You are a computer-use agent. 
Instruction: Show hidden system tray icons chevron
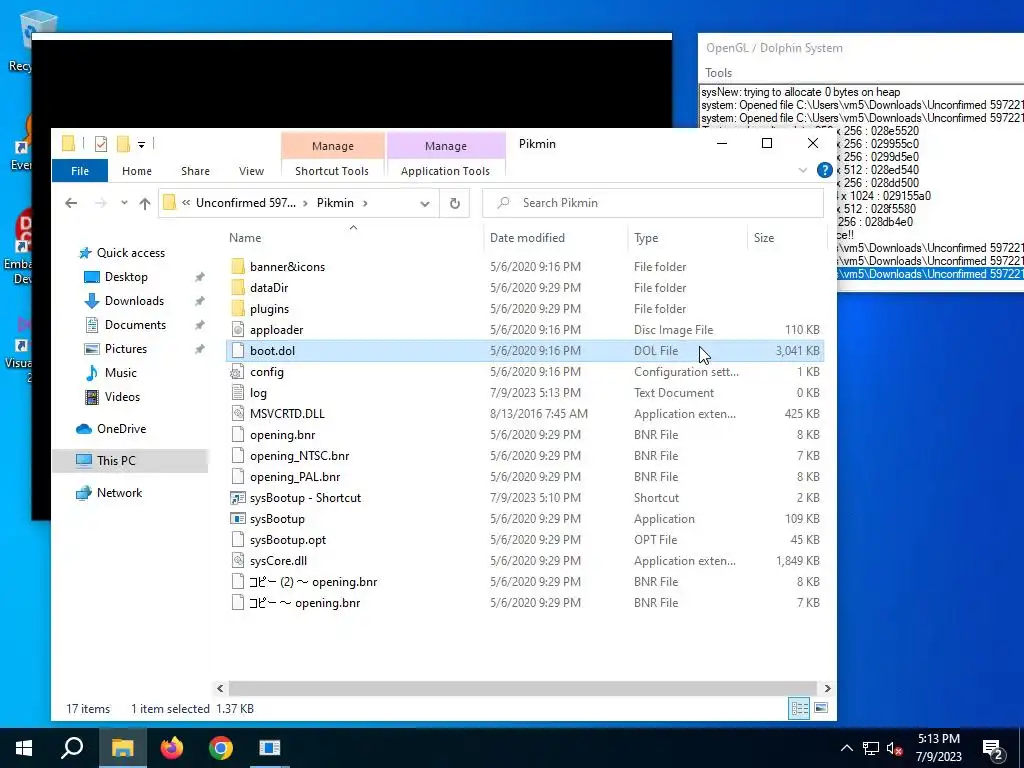point(846,748)
